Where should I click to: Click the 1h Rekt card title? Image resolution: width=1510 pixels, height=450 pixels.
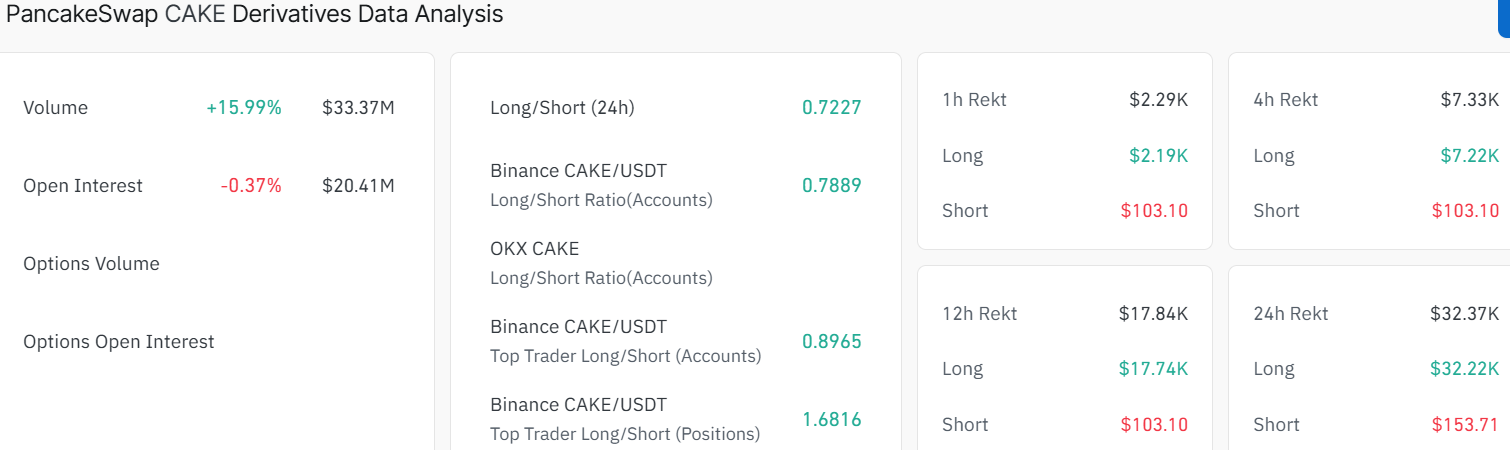[974, 100]
